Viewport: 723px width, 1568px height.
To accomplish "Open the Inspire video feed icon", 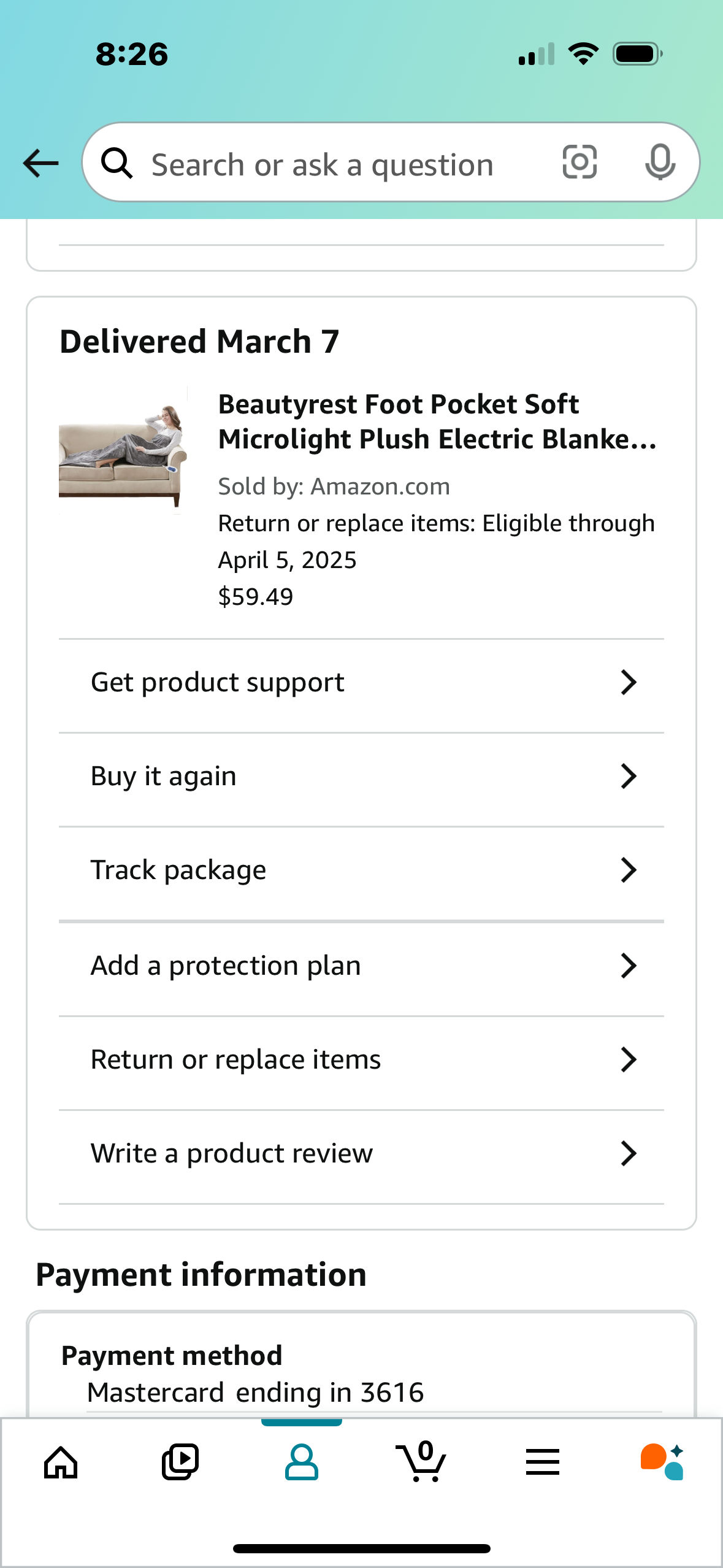I will coord(180,1463).
